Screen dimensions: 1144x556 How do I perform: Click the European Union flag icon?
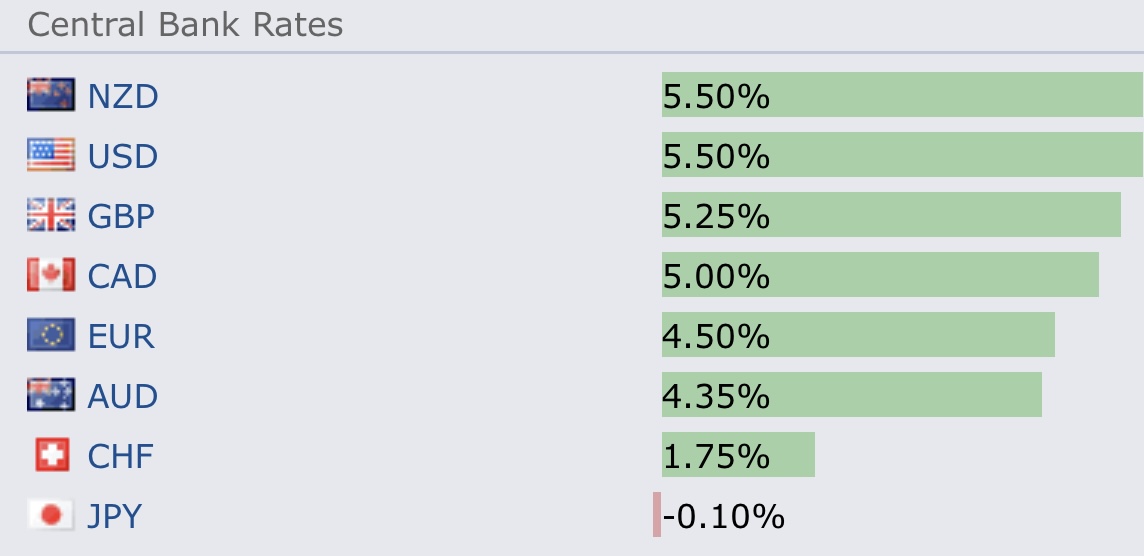[51, 336]
